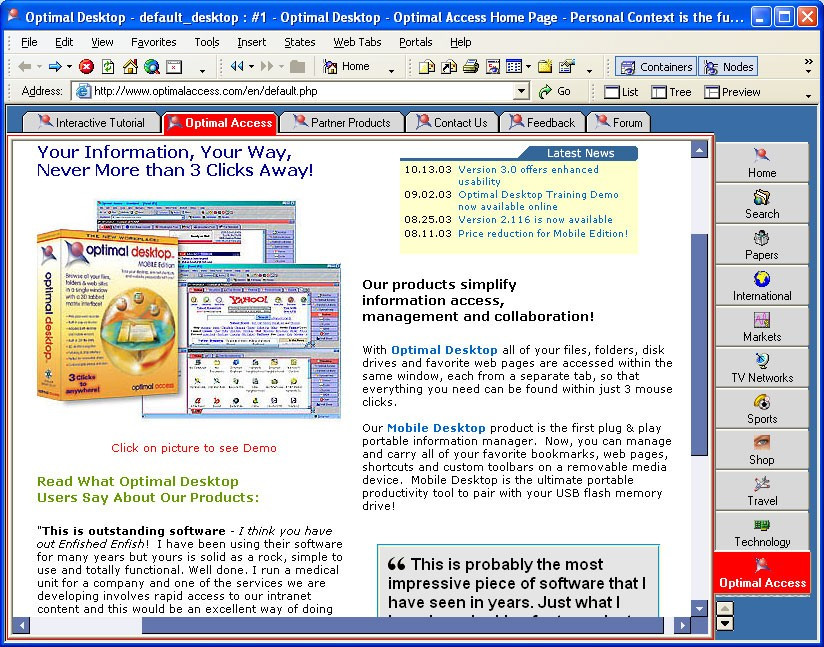This screenshot has height=647, width=824.
Task: Open the Papers side panel button
Action: click(762, 245)
